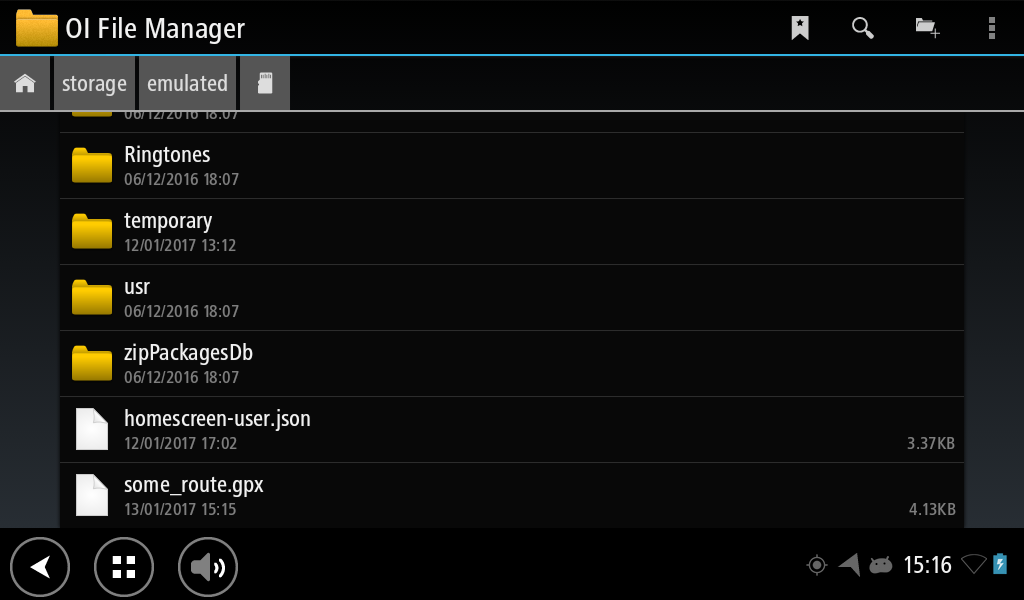Create a new folder with folder-plus icon

tap(927, 28)
